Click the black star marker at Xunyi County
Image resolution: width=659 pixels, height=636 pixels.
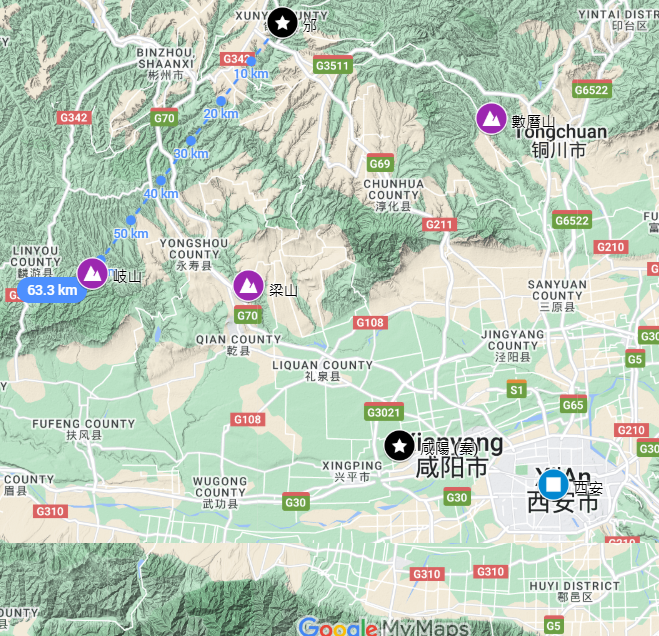tap(282, 23)
